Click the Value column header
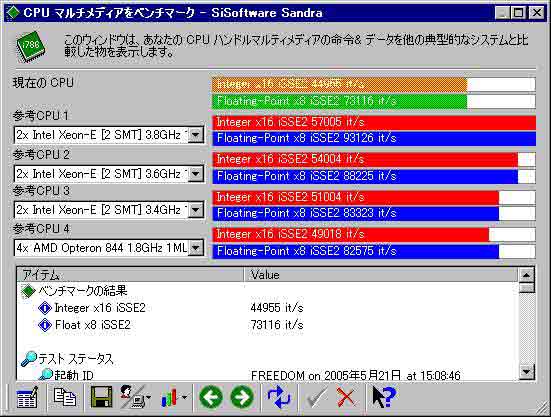Viewport: 551px width, 417px height. point(381,275)
